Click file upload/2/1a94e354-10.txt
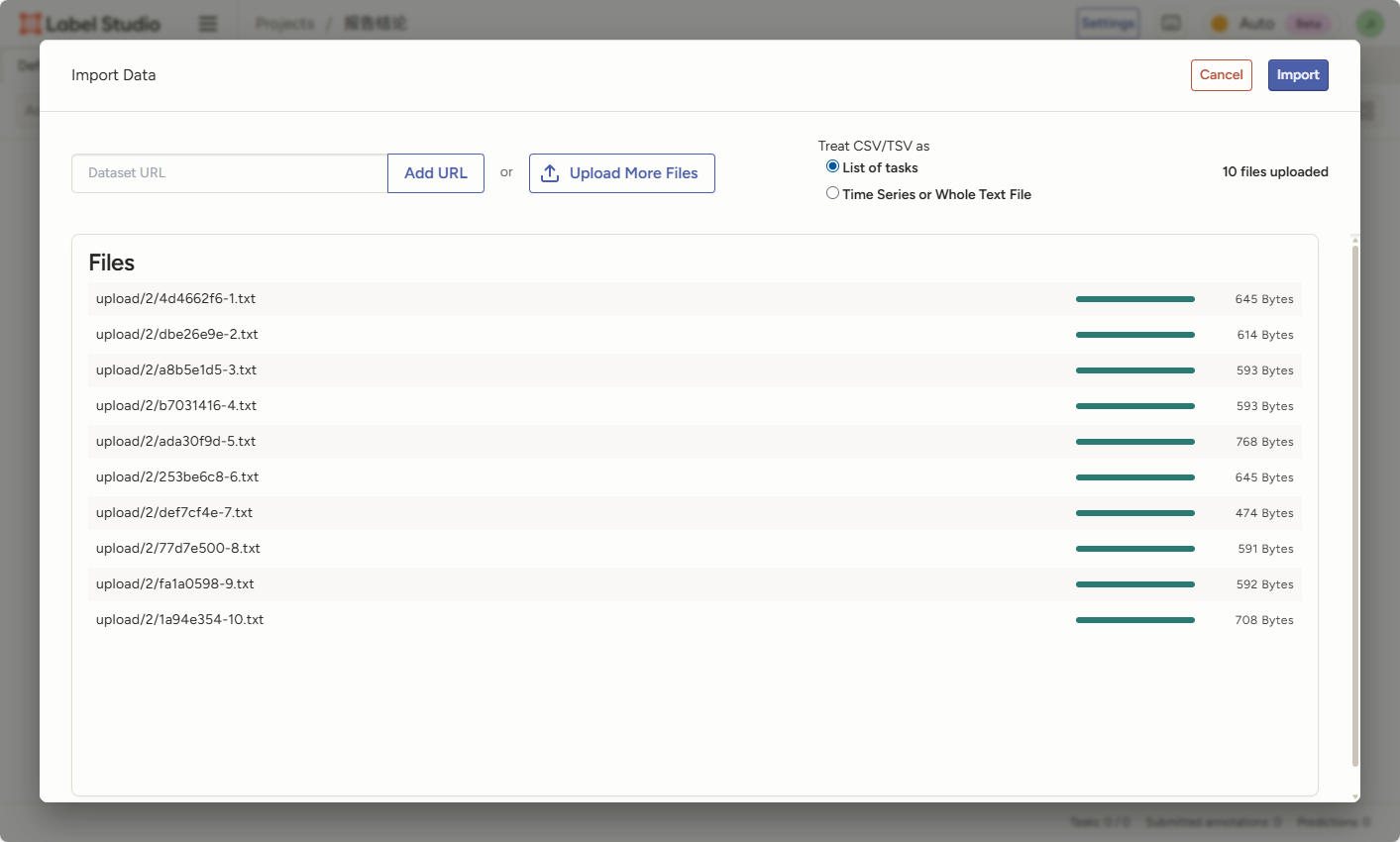 179,619
